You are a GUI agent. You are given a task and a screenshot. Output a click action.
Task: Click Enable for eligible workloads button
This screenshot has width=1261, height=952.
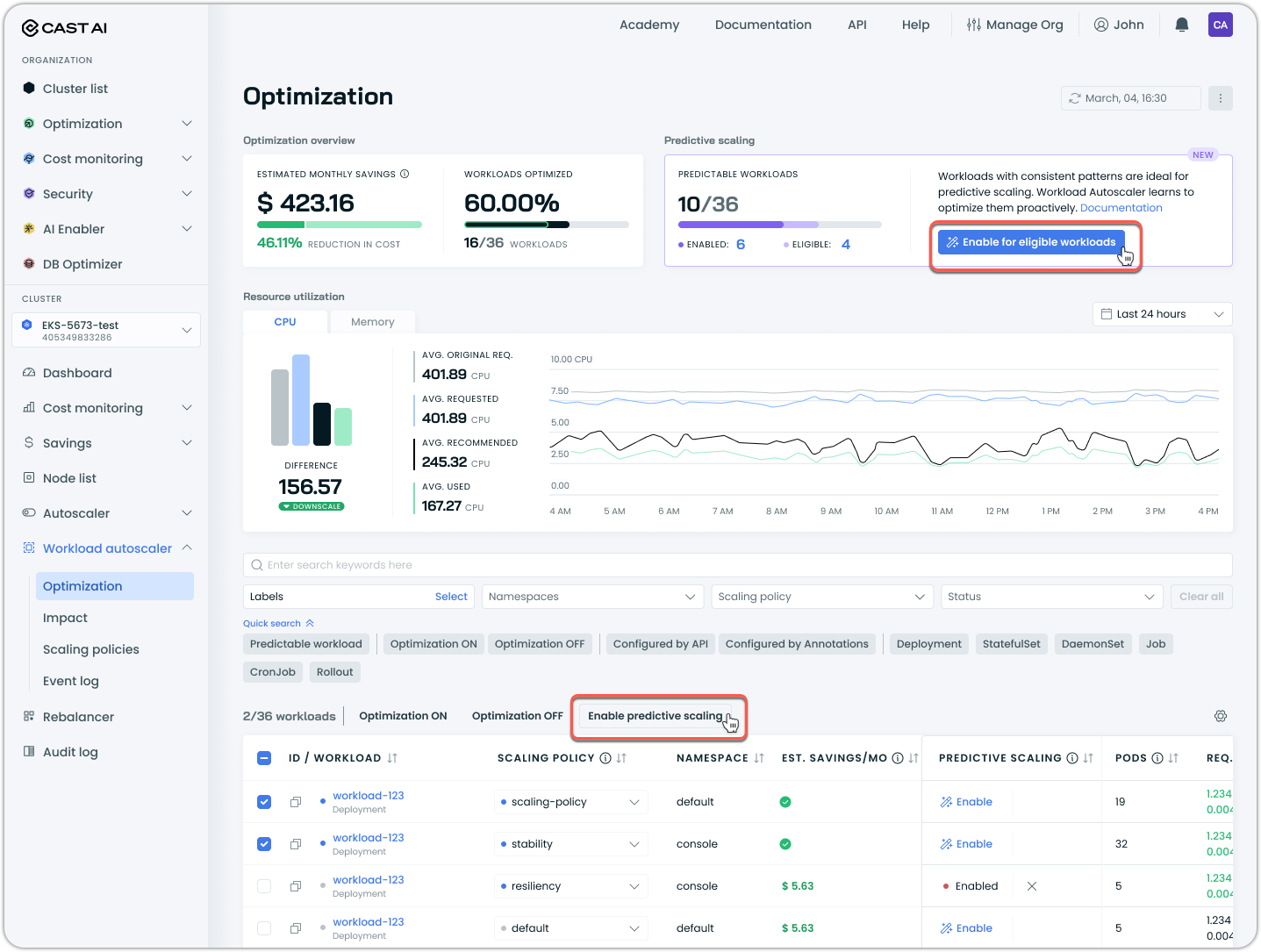click(x=1030, y=242)
